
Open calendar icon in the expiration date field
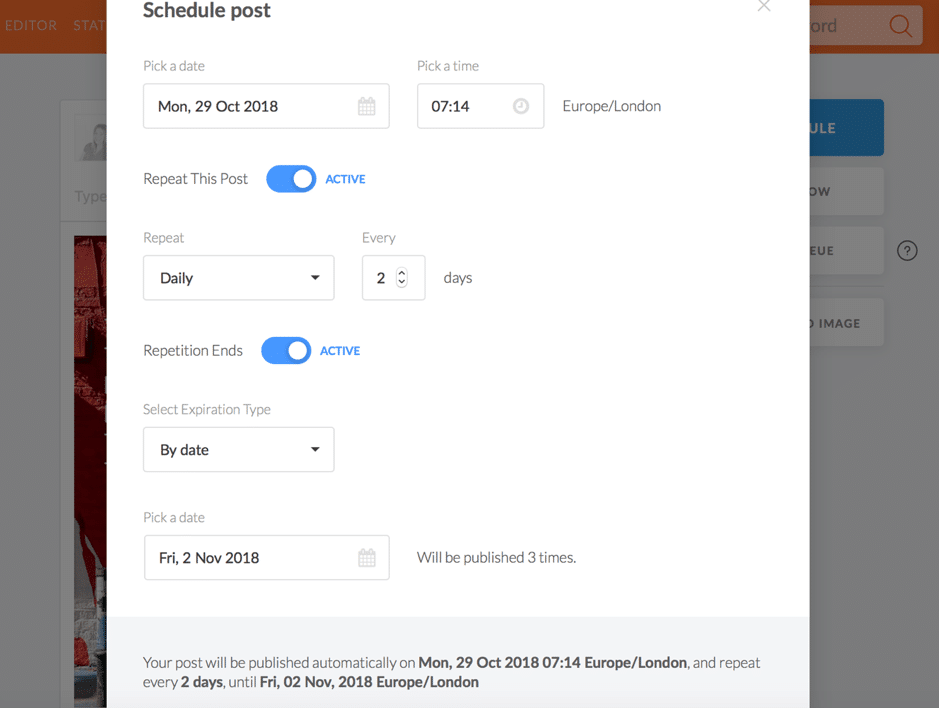366,558
